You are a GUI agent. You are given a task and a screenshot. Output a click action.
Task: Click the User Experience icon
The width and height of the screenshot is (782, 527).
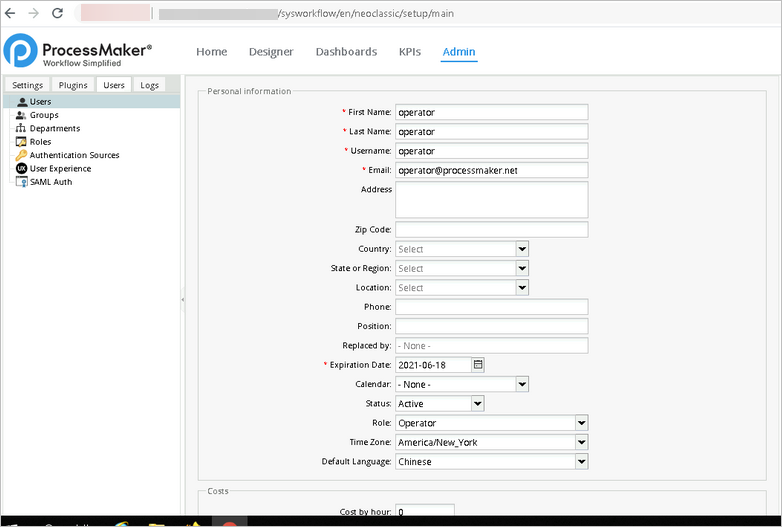point(21,169)
